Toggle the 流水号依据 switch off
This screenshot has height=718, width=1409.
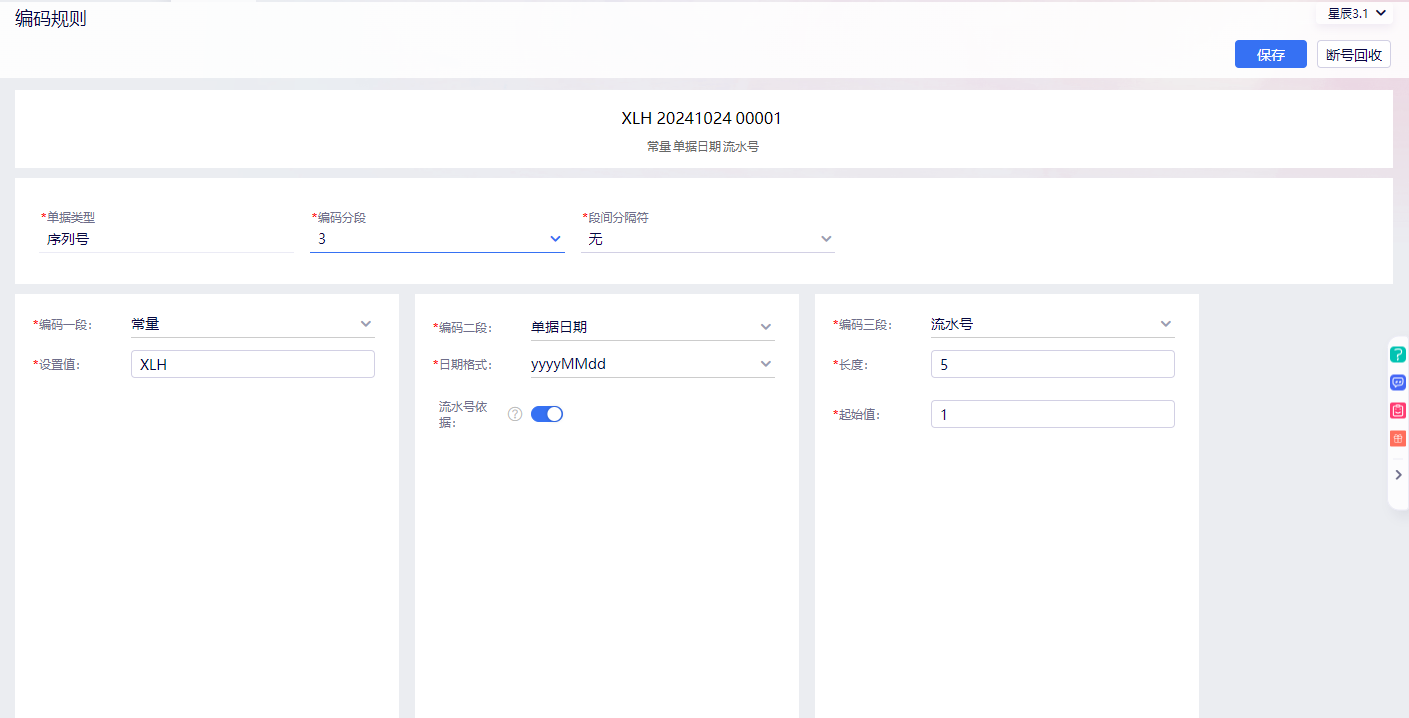click(547, 414)
